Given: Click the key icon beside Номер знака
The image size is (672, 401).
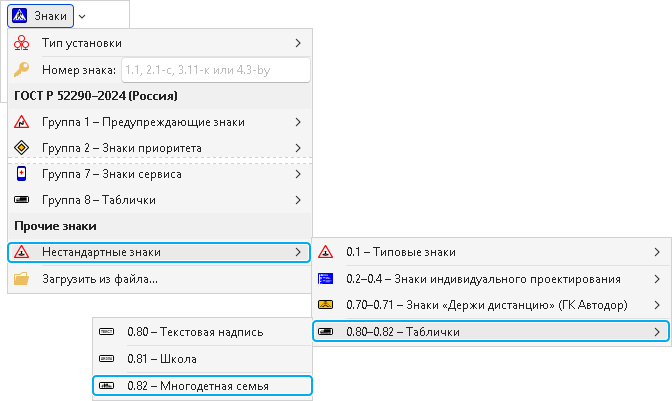Looking at the screenshot, I should coord(21,69).
